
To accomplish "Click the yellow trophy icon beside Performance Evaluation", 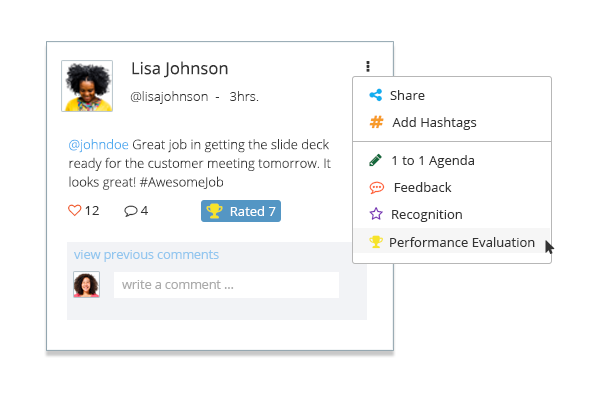I will point(376,242).
